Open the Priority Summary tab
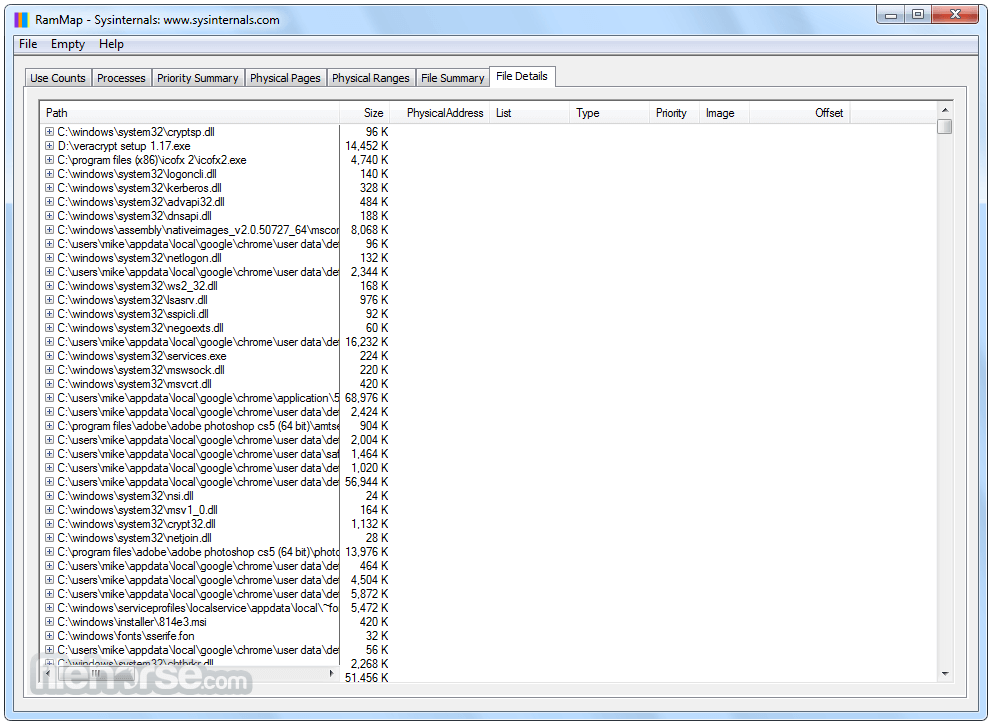This screenshot has width=992, height=725. [x=197, y=78]
